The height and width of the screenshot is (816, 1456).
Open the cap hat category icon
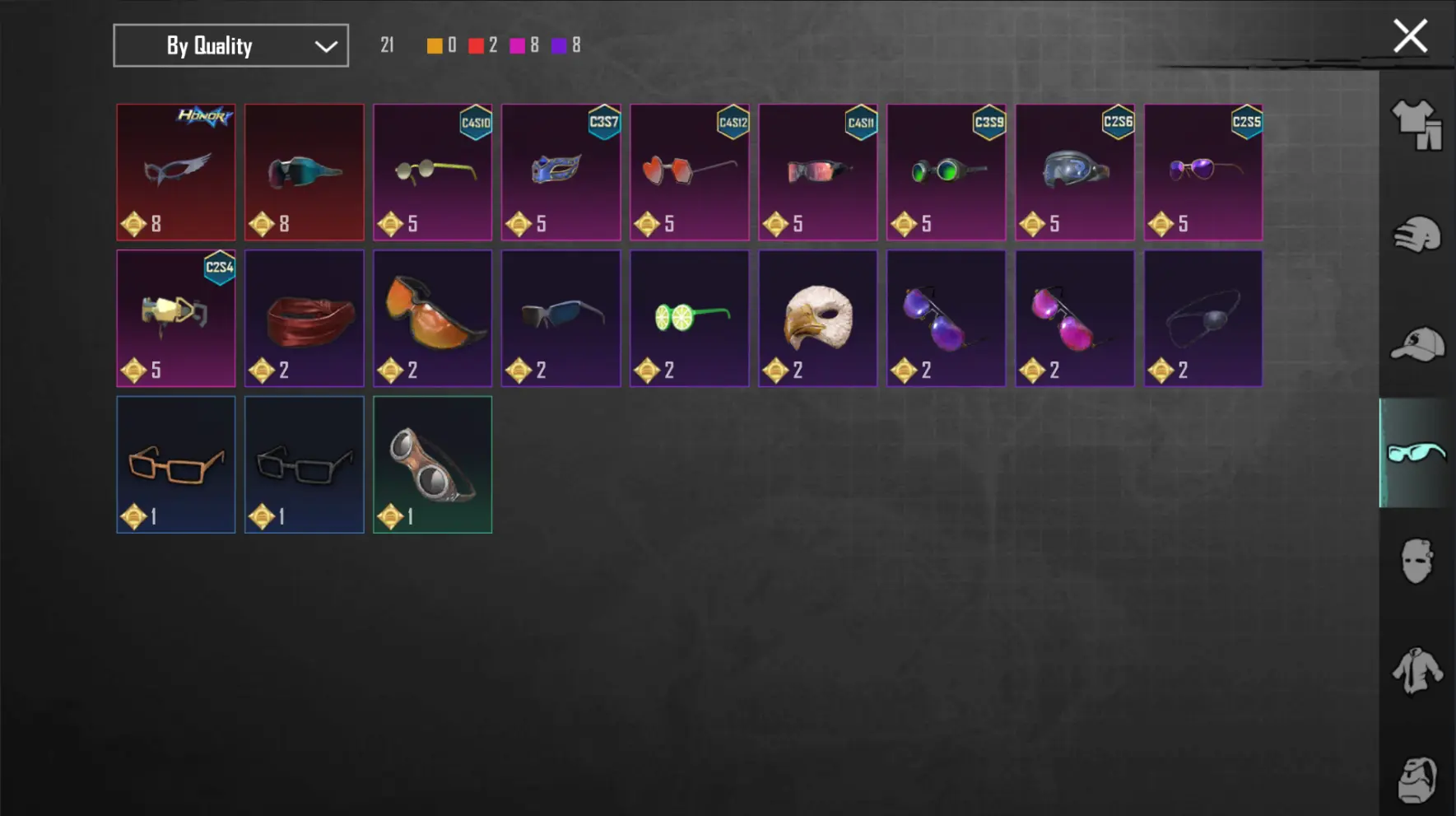pos(1417,344)
